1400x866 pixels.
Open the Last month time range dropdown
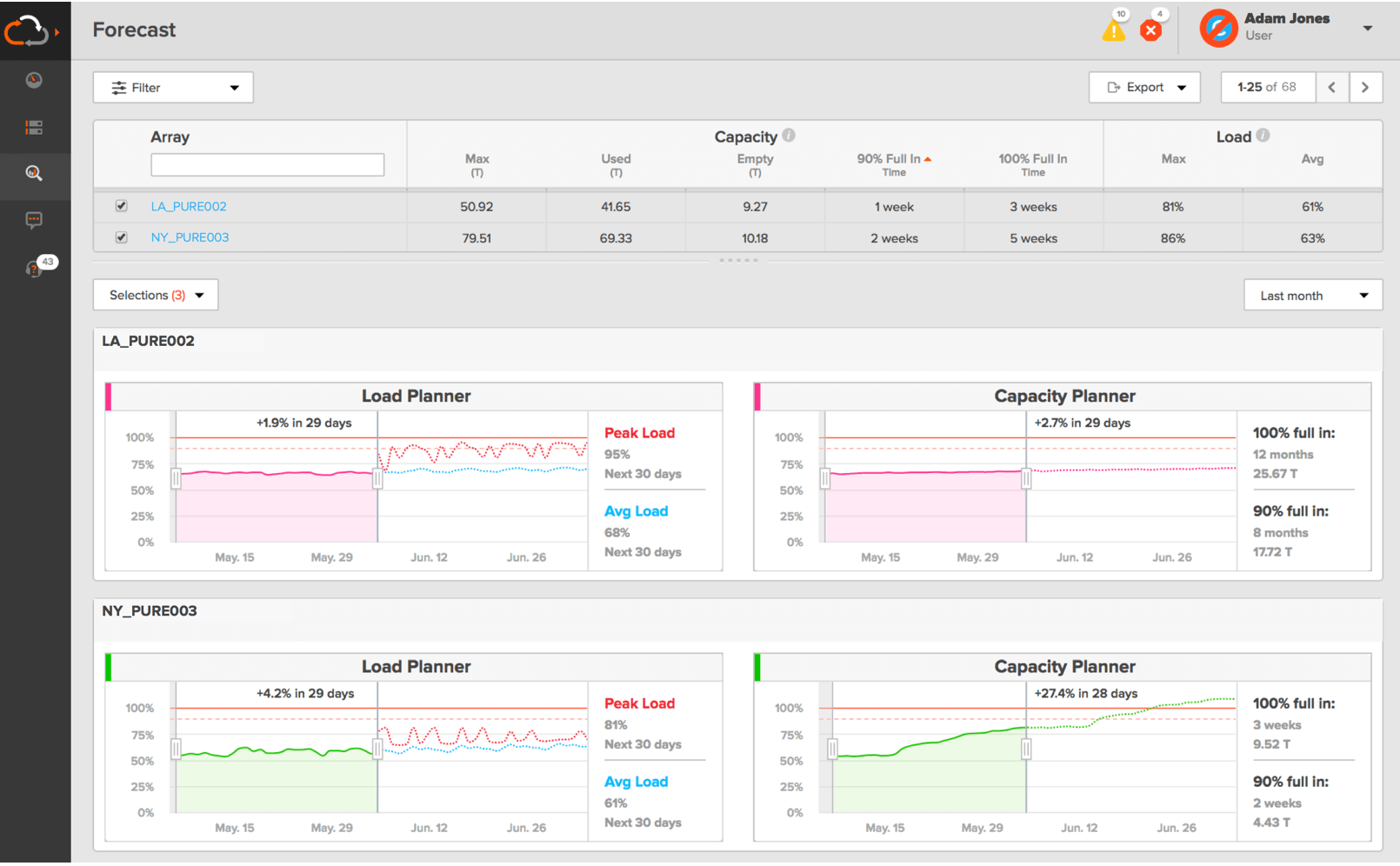(x=1312, y=296)
